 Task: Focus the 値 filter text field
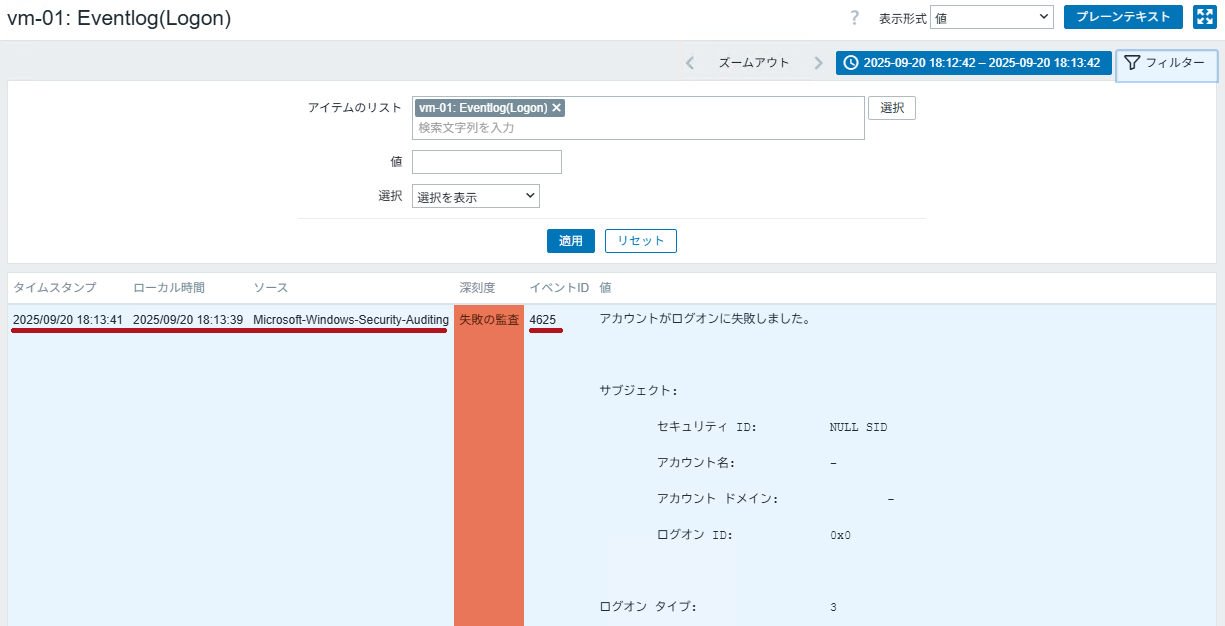pos(487,162)
